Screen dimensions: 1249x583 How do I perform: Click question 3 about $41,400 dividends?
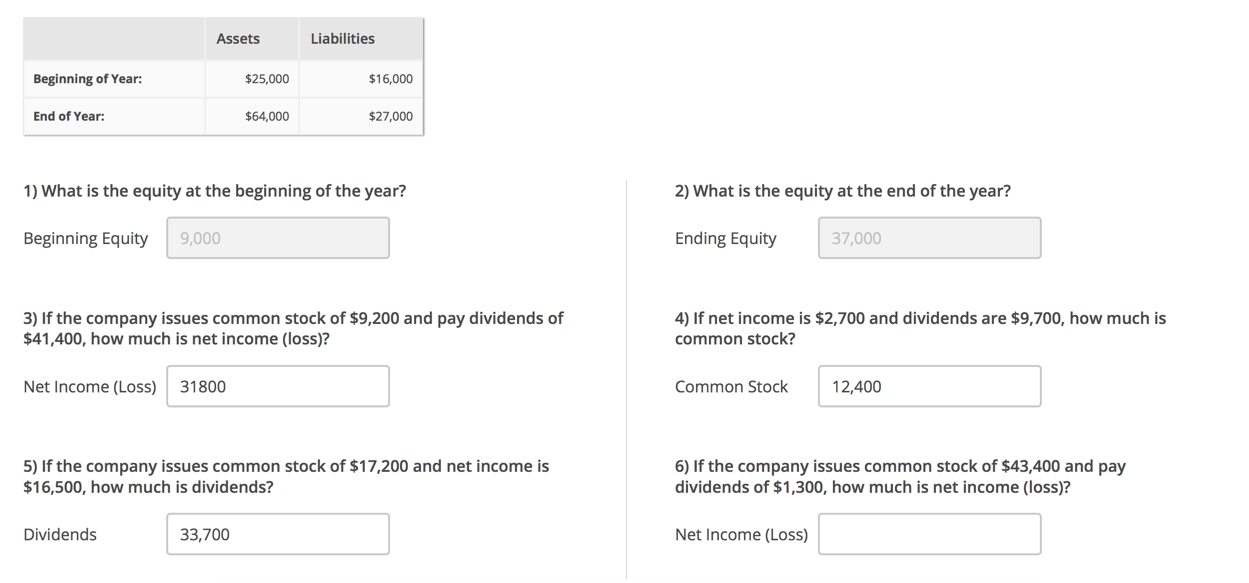(x=293, y=328)
